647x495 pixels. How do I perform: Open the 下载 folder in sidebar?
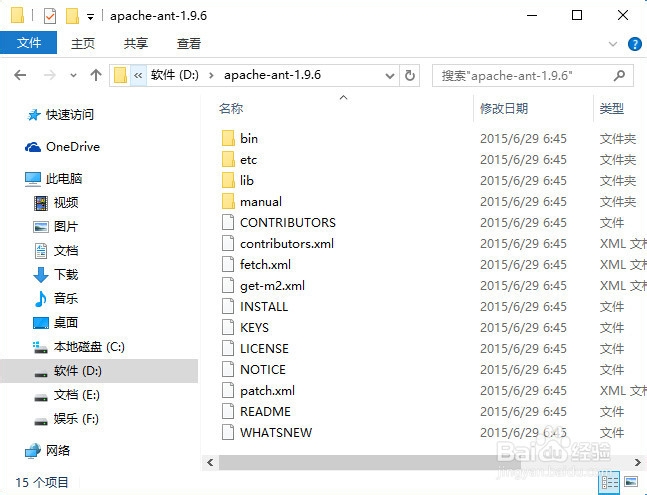coord(56,274)
